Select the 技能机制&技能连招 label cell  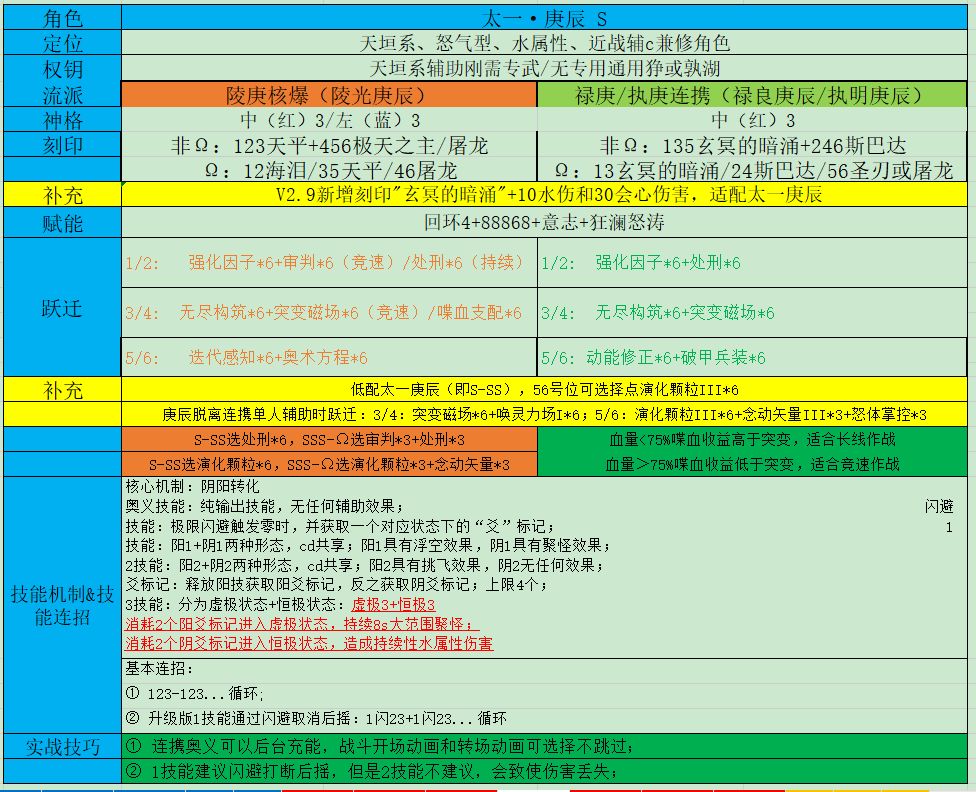pos(62,605)
